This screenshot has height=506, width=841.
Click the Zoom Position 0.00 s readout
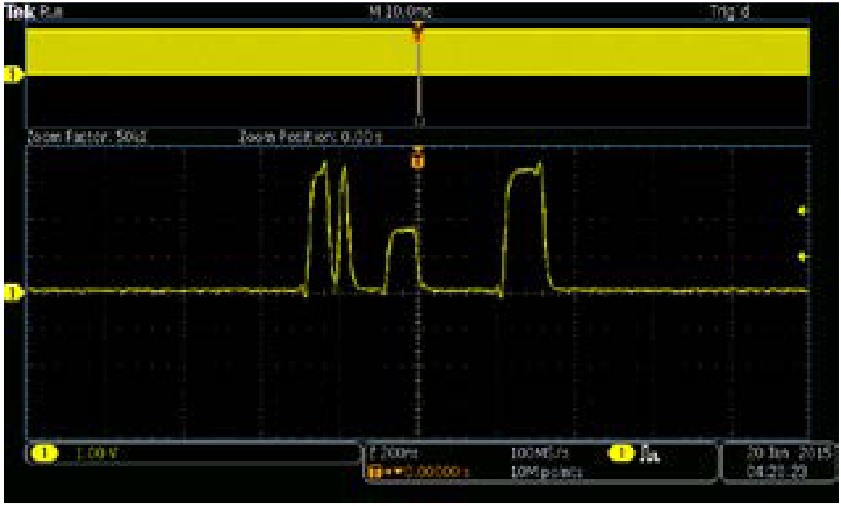[311, 137]
